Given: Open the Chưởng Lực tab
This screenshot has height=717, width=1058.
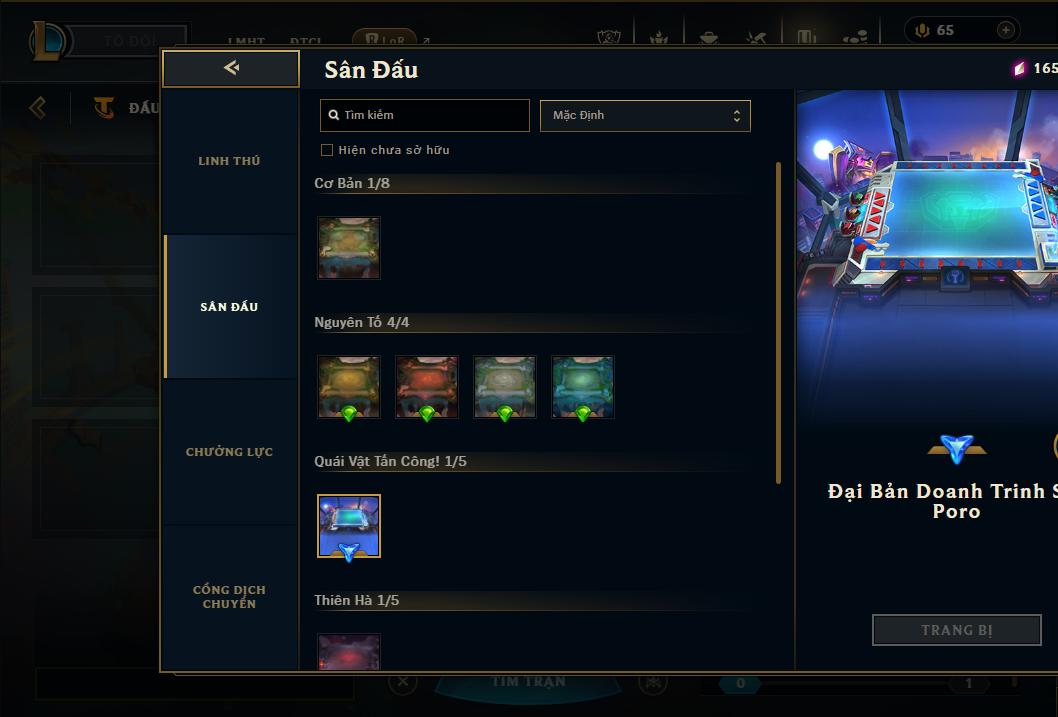Looking at the screenshot, I should pos(229,452).
